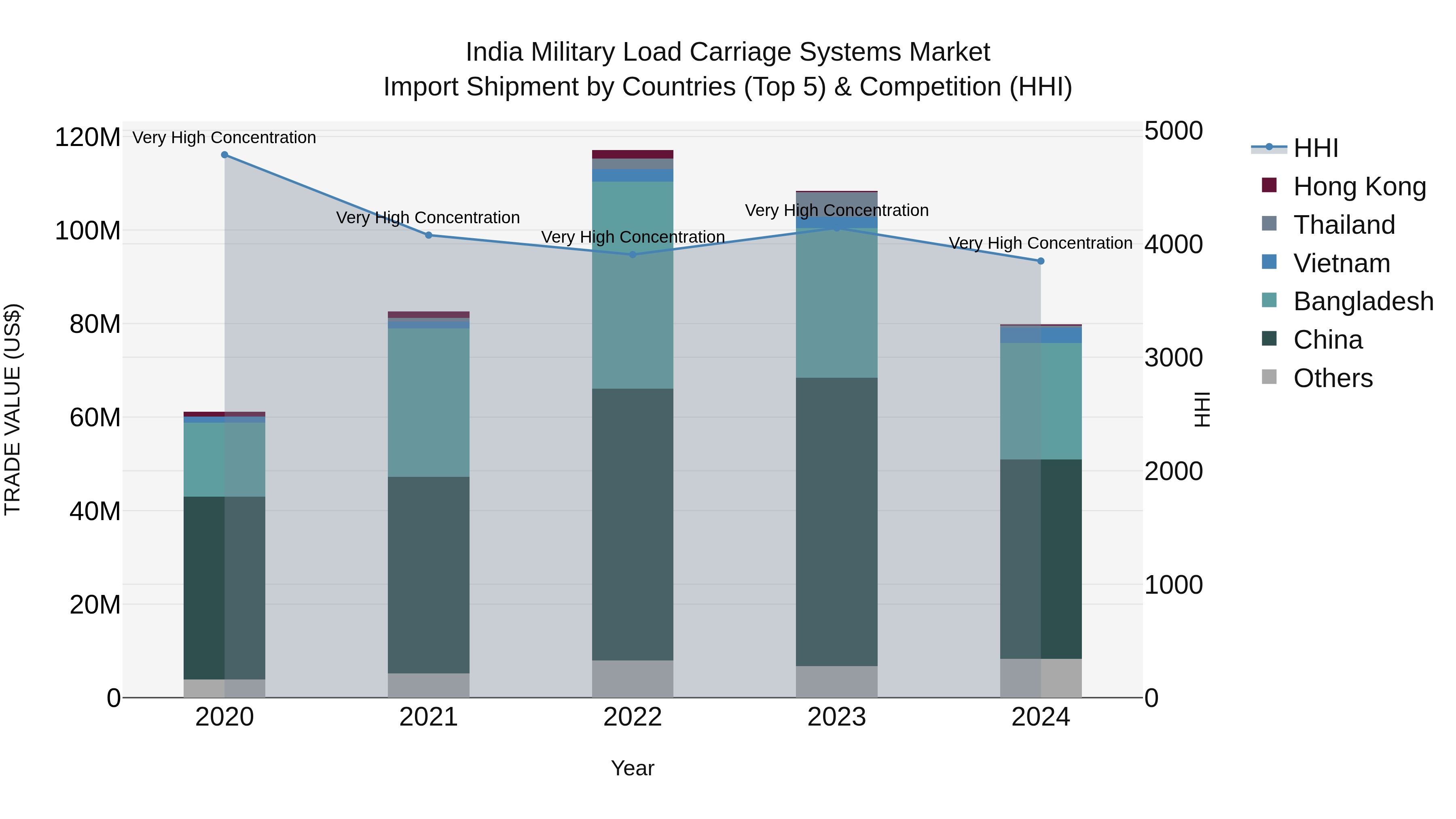The height and width of the screenshot is (819, 1456).
Task: Click the TRADE VALUE (US$) axis title
Action: pos(13,410)
